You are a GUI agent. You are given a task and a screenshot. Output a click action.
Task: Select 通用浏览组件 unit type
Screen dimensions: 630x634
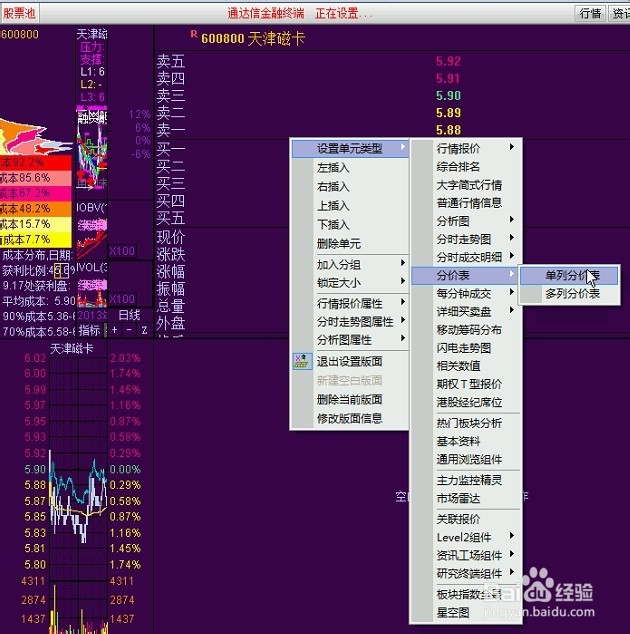point(467,459)
